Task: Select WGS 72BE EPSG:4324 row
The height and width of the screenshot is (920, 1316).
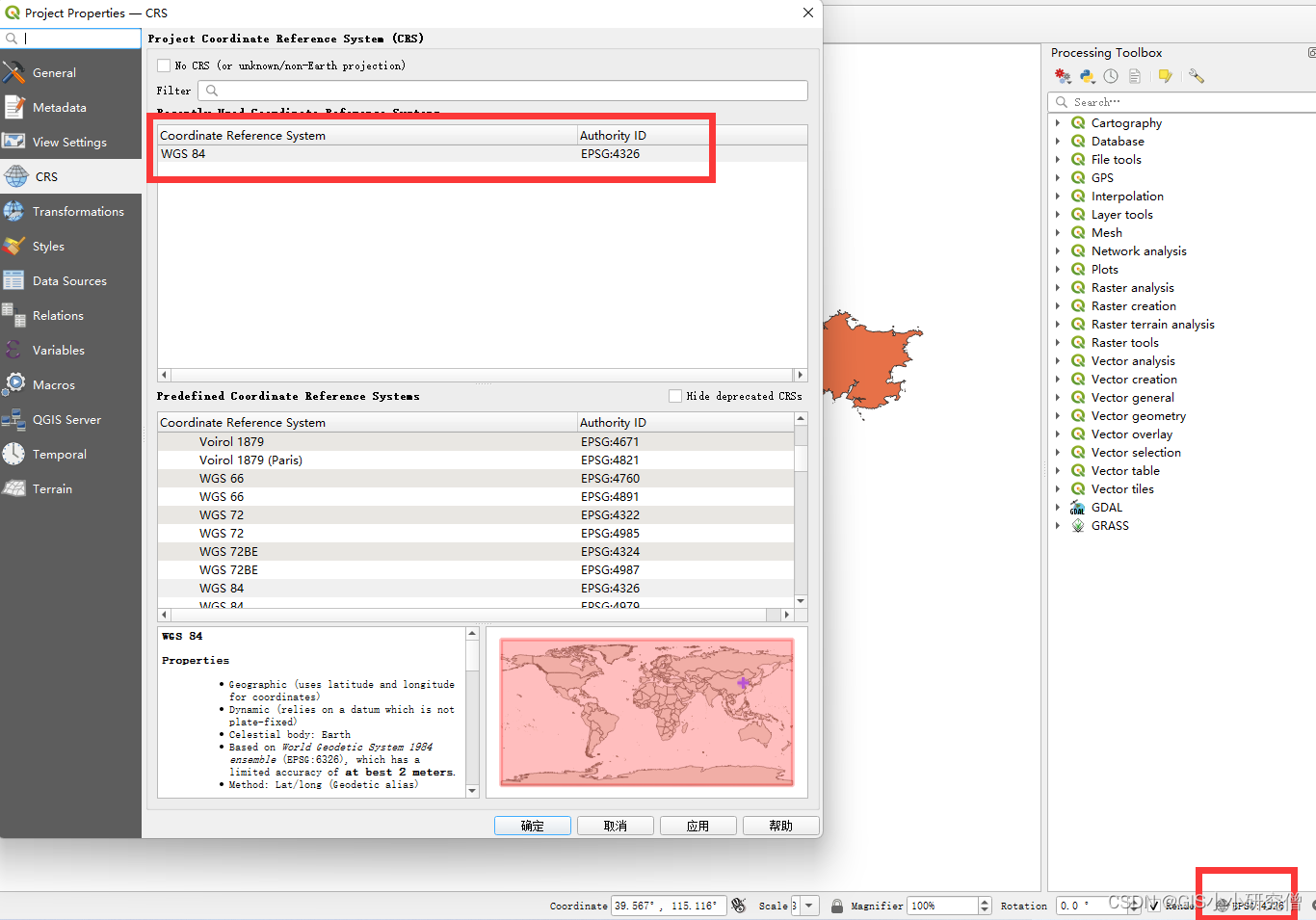Action: coord(476,552)
